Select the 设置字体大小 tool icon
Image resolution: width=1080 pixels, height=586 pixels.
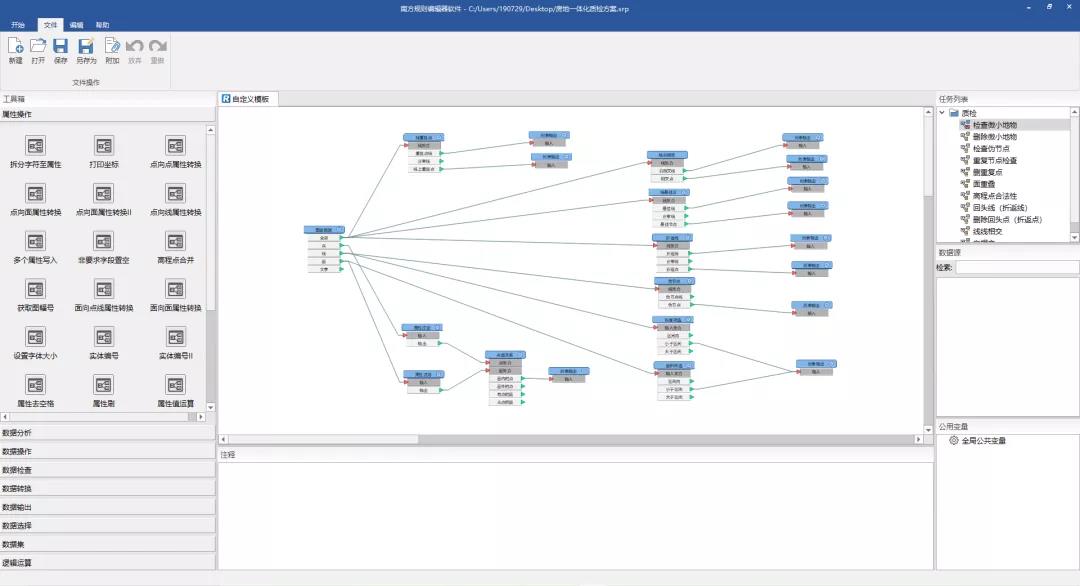click(x=36, y=338)
